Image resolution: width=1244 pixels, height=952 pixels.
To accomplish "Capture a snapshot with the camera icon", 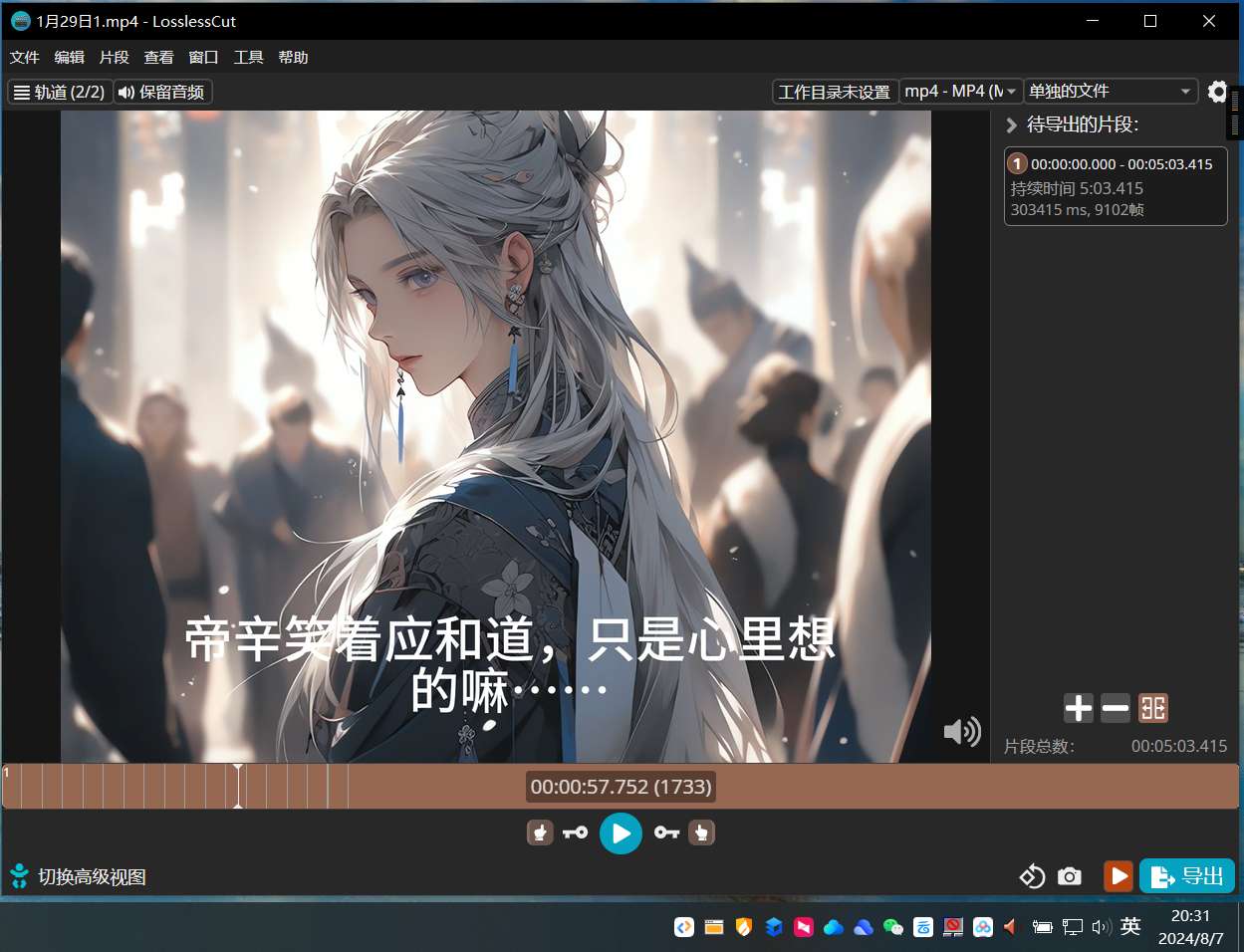I will 1070,876.
